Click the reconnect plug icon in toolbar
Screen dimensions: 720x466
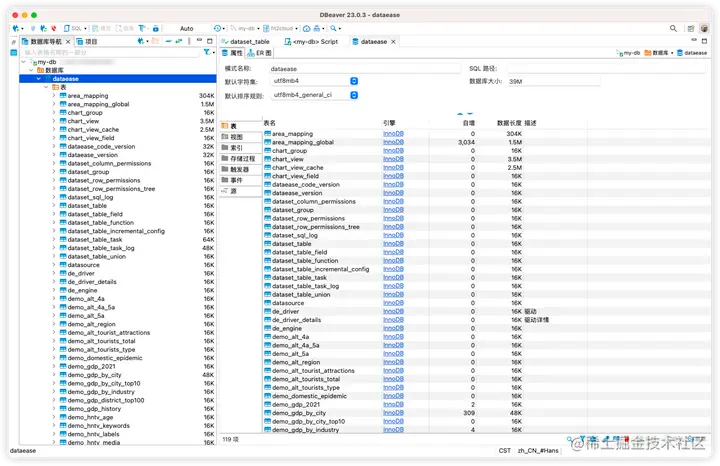click(44, 28)
